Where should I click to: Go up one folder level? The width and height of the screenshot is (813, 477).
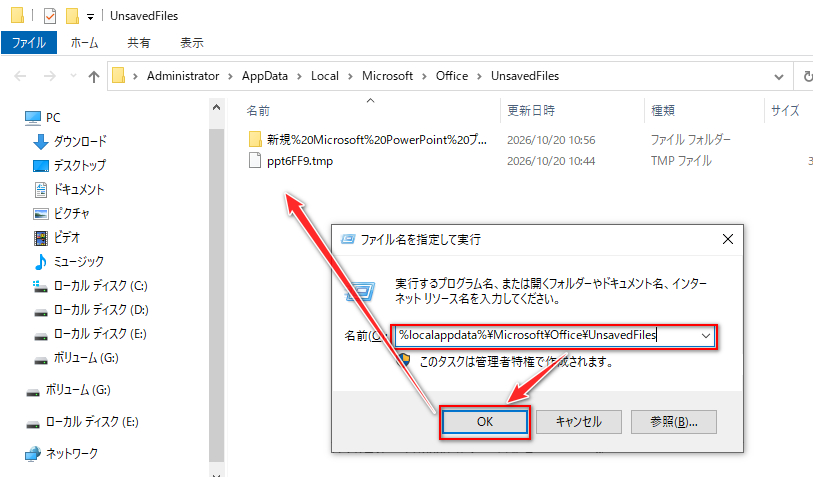tap(94, 77)
